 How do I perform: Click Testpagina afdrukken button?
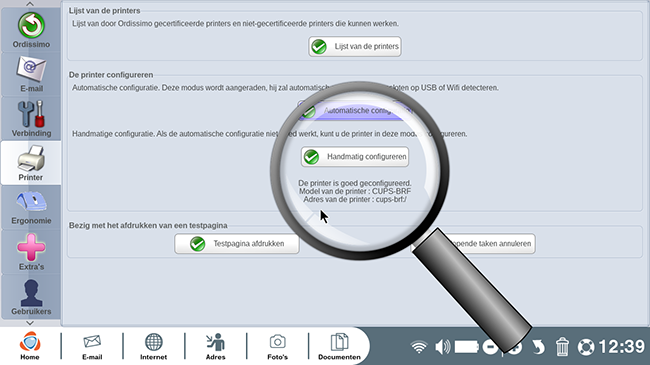point(237,243)
